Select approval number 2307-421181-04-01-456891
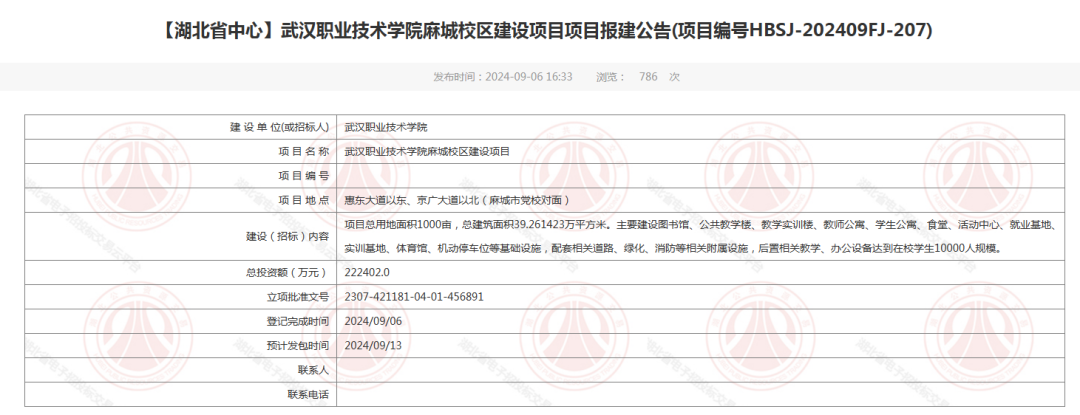Screen dimensions: 1080x415 414,297
